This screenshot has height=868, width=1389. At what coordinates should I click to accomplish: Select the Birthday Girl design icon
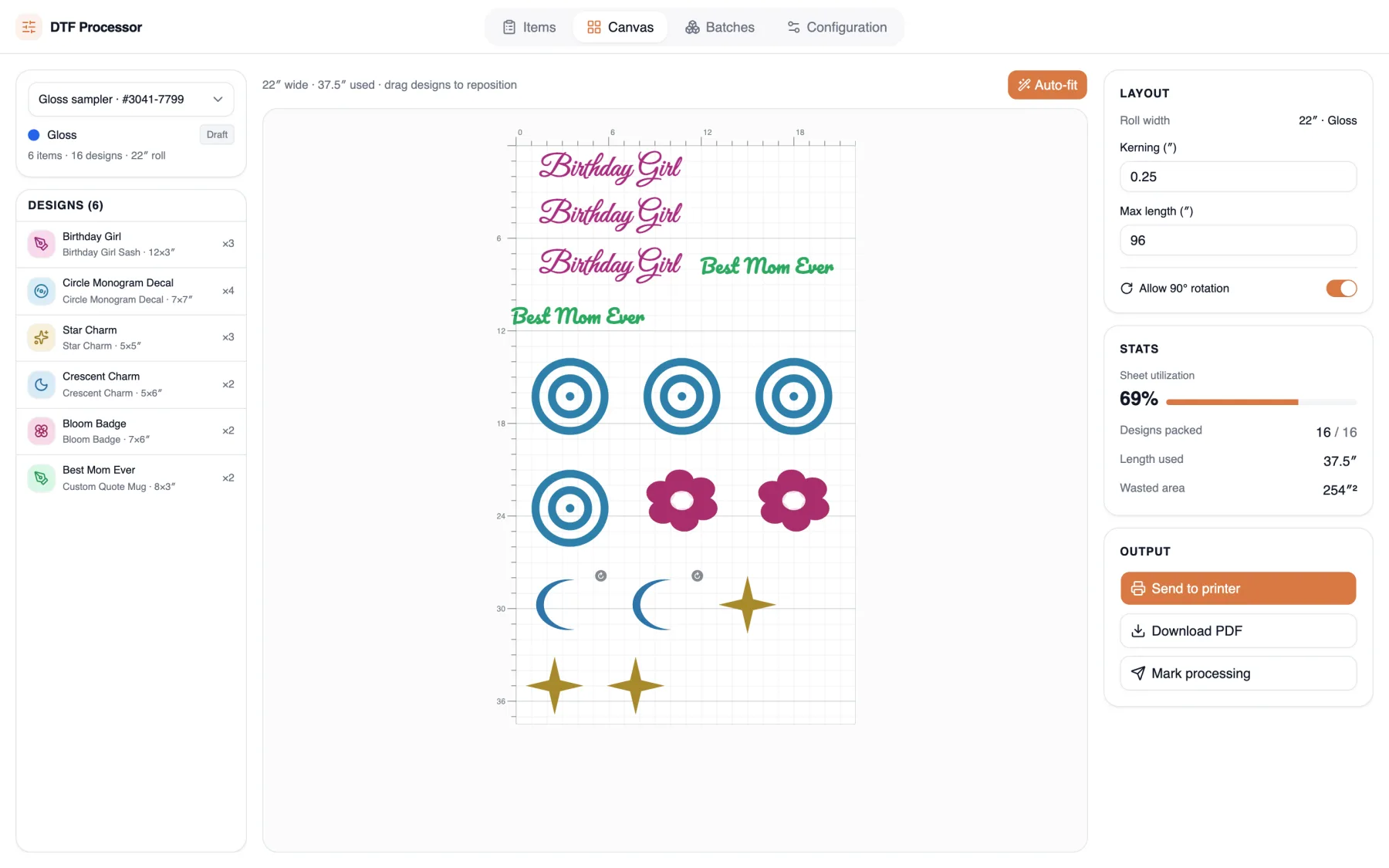[x=42, y=244]
